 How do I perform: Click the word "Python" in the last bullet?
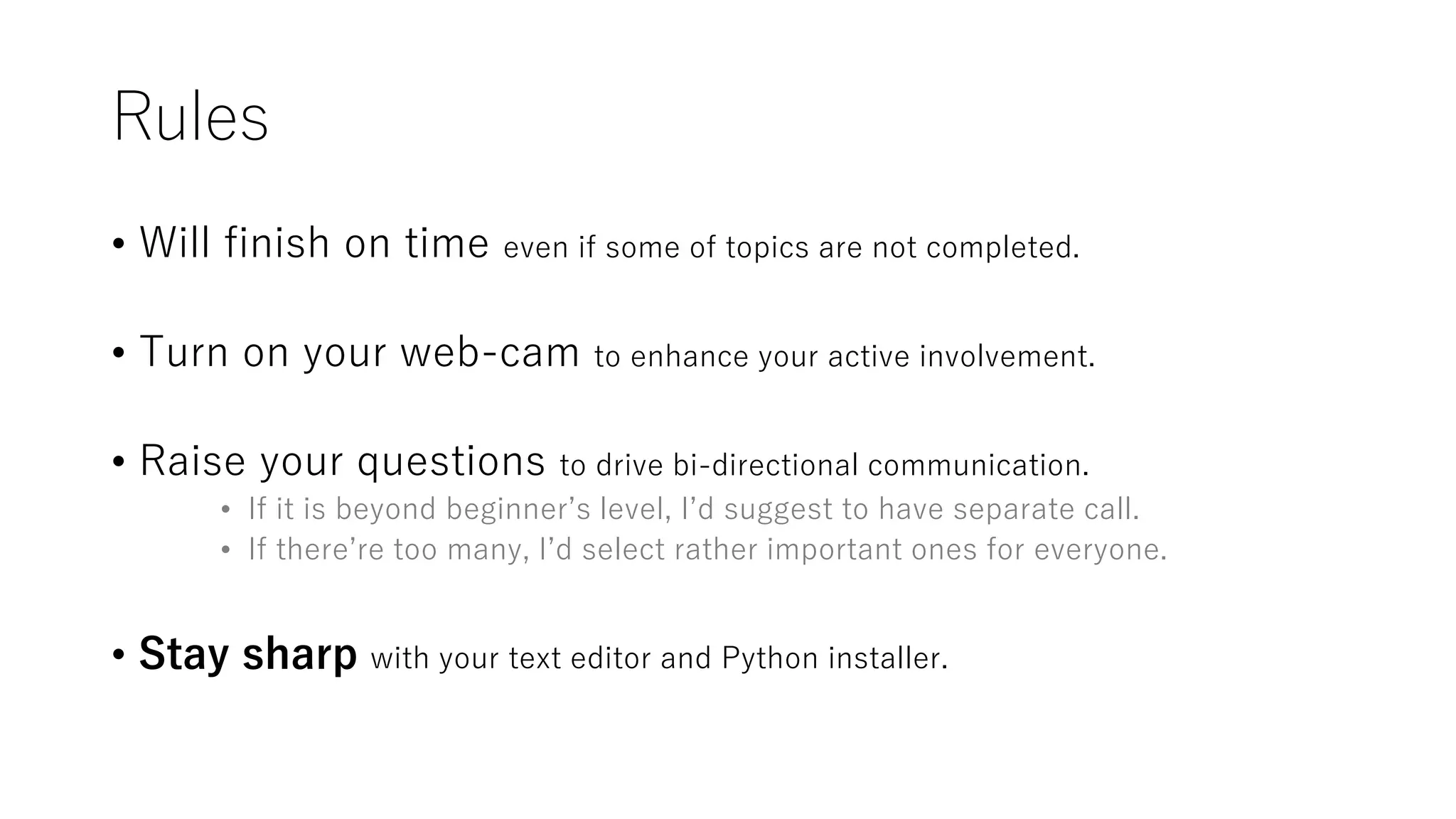pos(769,658)
